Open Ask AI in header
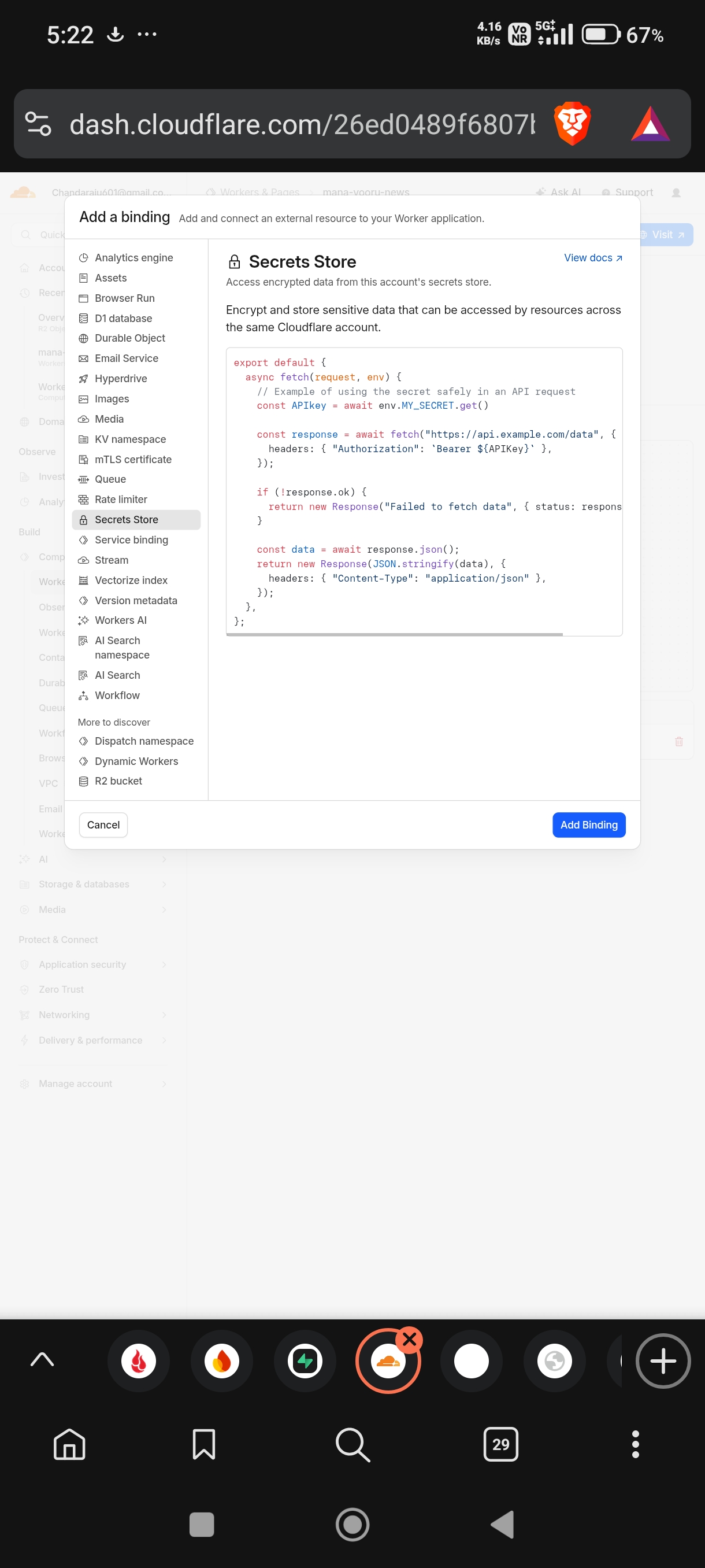705x1568 pixels. pyautogui.click(x=558, y=193)
